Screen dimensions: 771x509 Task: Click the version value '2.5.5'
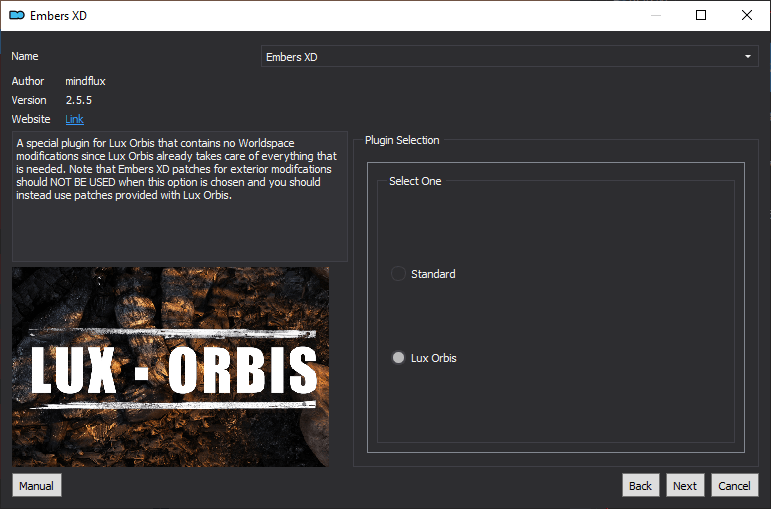tap(79, 100)
